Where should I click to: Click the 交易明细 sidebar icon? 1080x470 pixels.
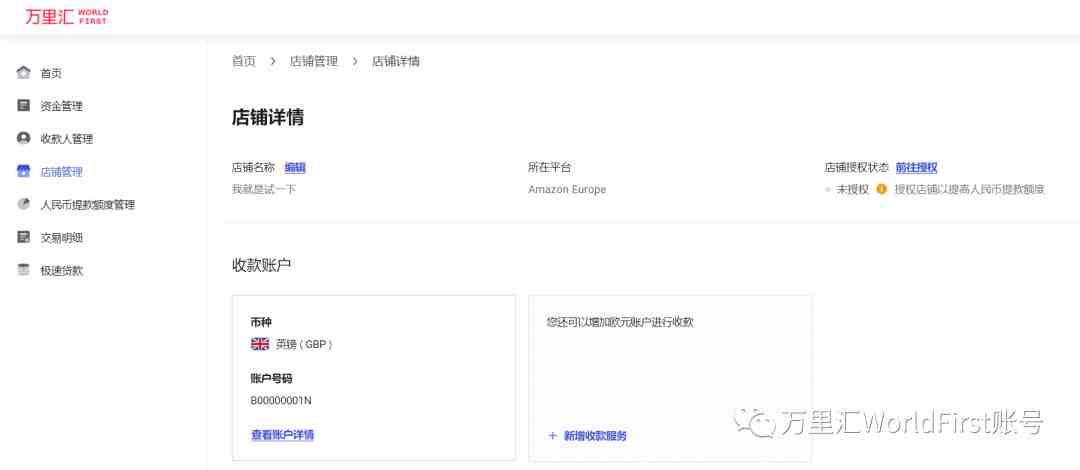23,237
